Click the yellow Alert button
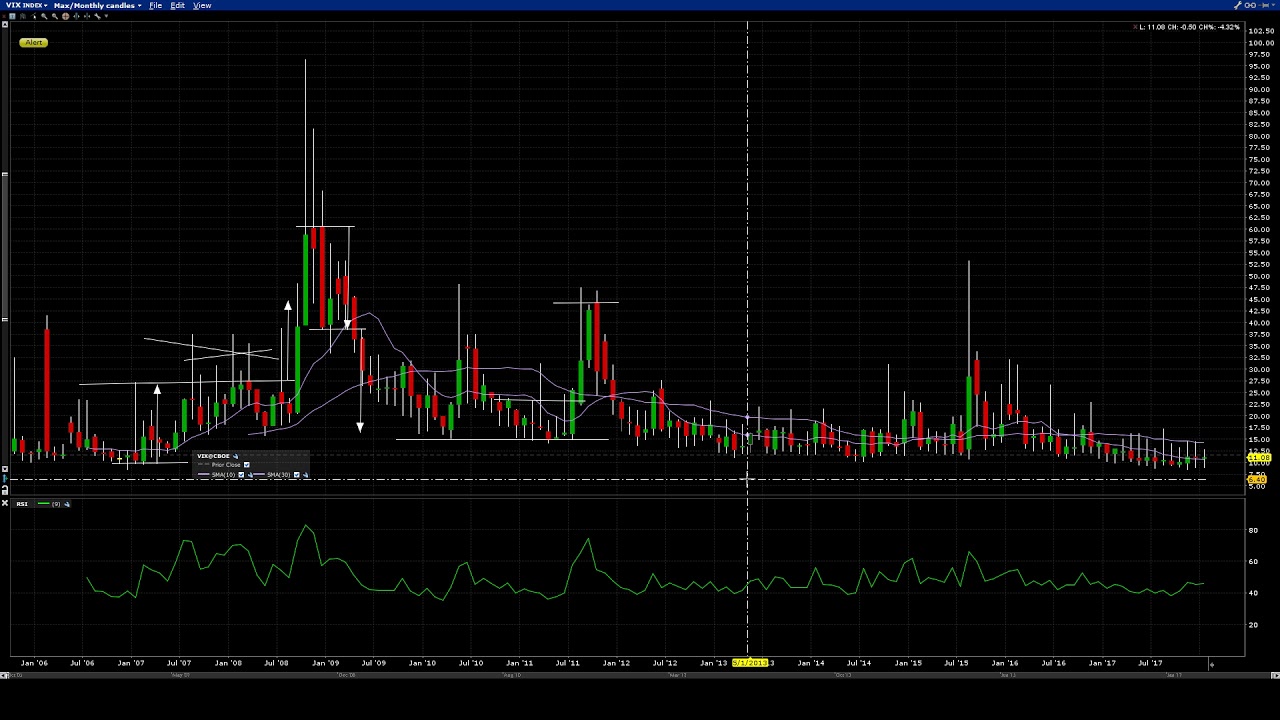Viewport: 1280px width, 720px height. [x=34, y=42]
